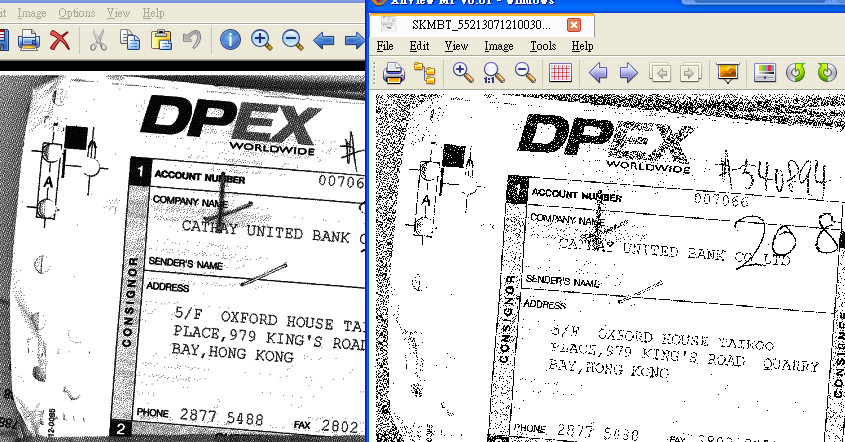845x442 pixels.
Task: Show image information via blue info icon
Action: 230,40
